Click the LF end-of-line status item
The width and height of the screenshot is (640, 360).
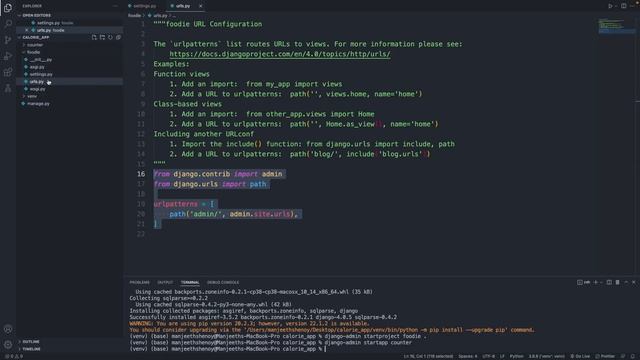(x=502, y=356)
